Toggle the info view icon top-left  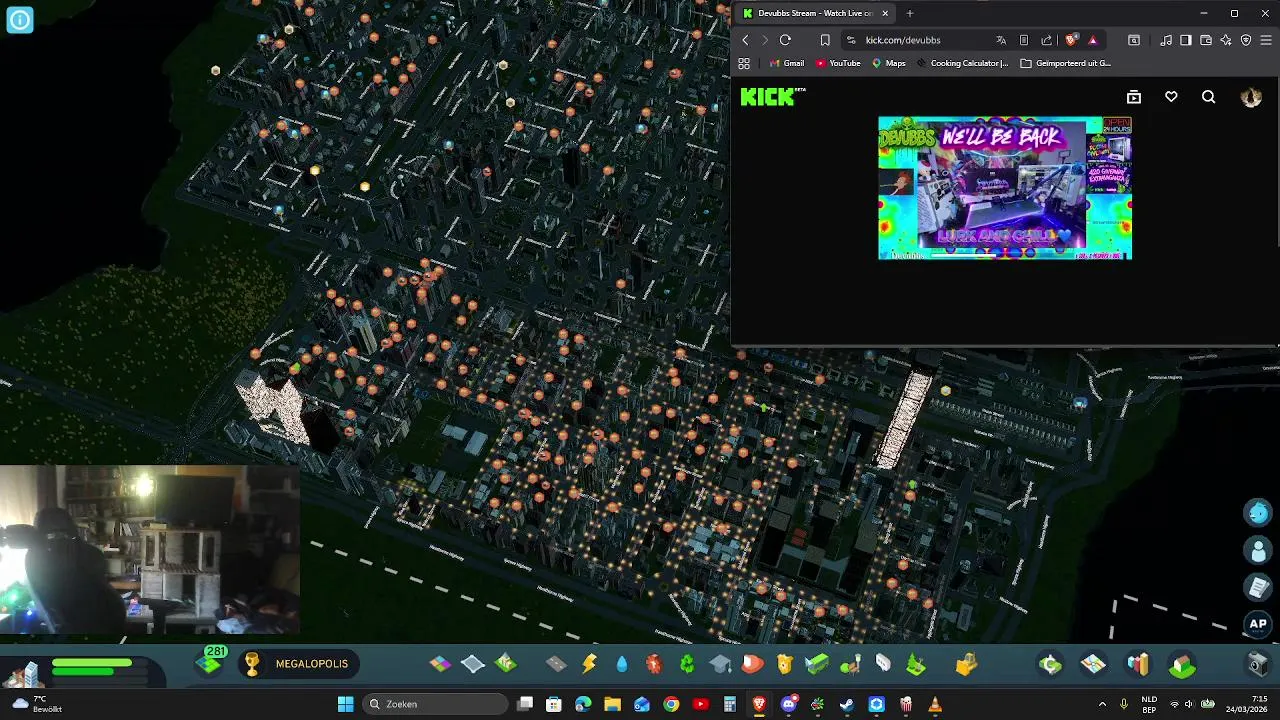pyautogui.click(x=20, y=20)
